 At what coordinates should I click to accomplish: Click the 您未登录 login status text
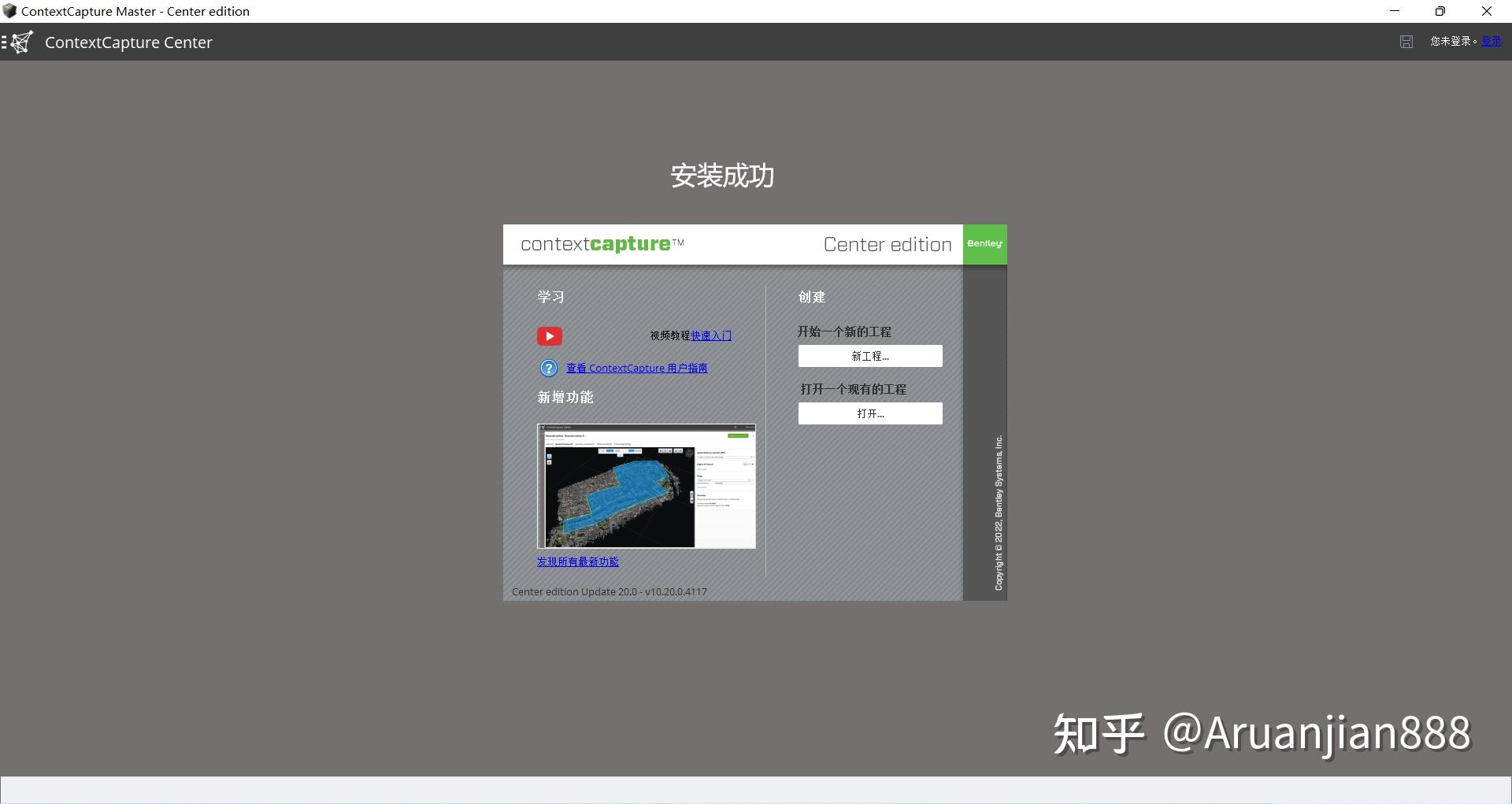click(x=1450, y=42)
